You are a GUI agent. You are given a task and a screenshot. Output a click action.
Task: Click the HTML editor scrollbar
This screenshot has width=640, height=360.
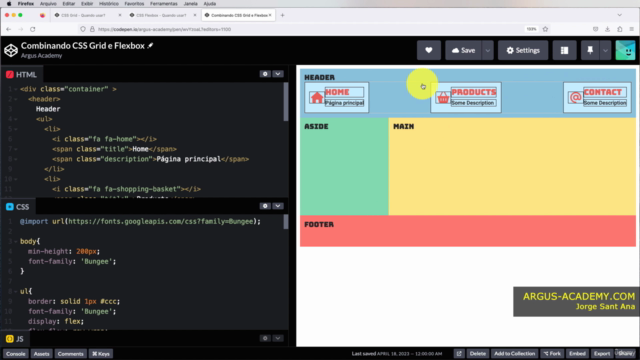pyautogui.click(x=286, y=102)
